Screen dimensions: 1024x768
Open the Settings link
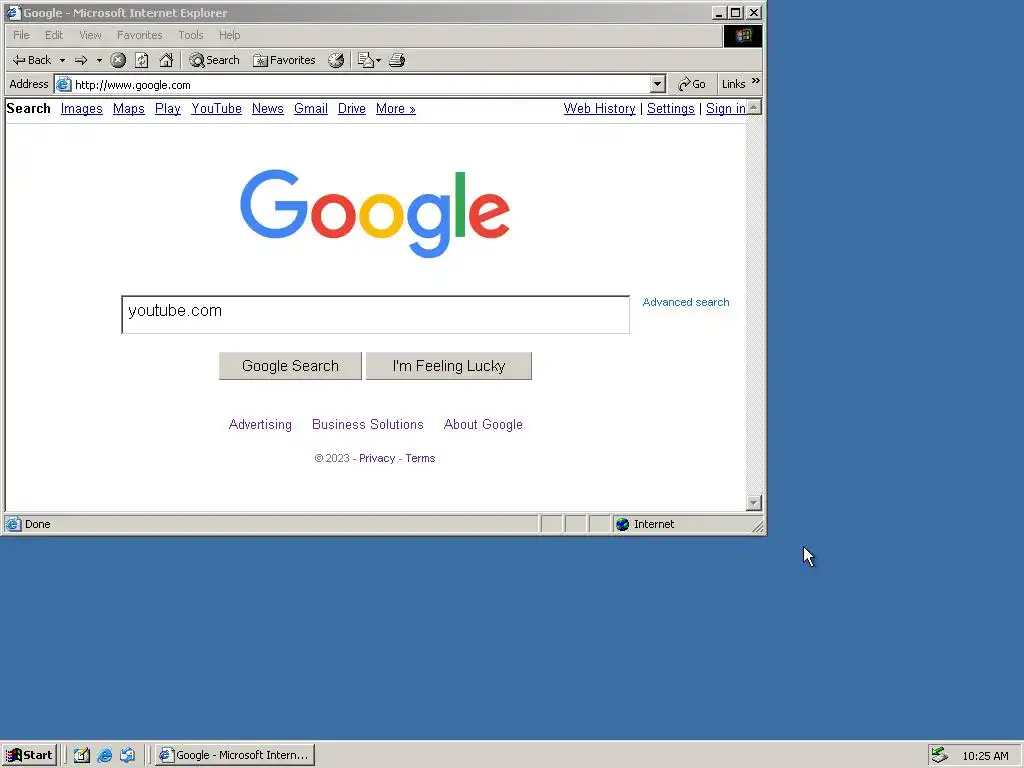(x=671, y=109)
